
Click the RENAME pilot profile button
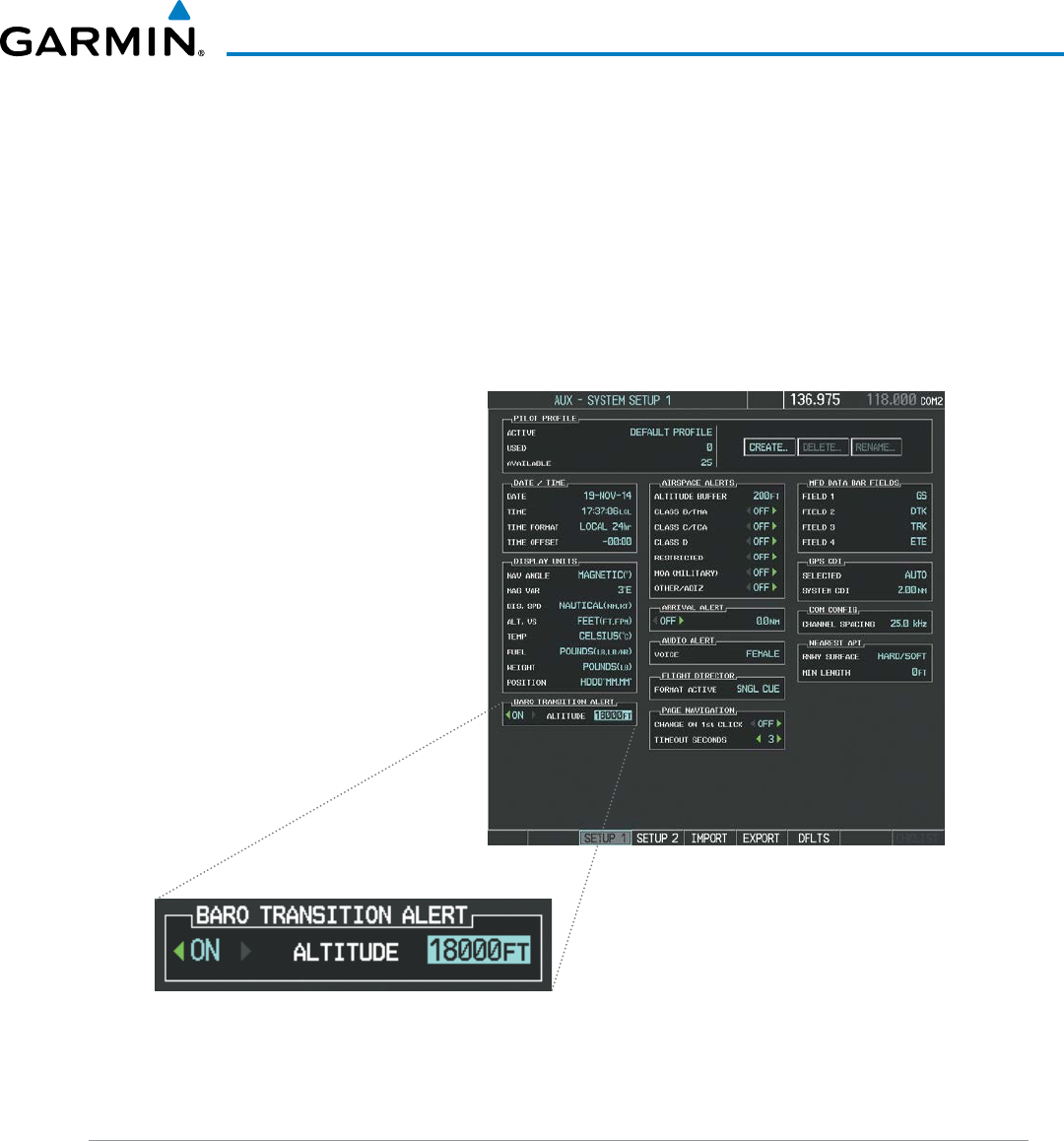876,447
